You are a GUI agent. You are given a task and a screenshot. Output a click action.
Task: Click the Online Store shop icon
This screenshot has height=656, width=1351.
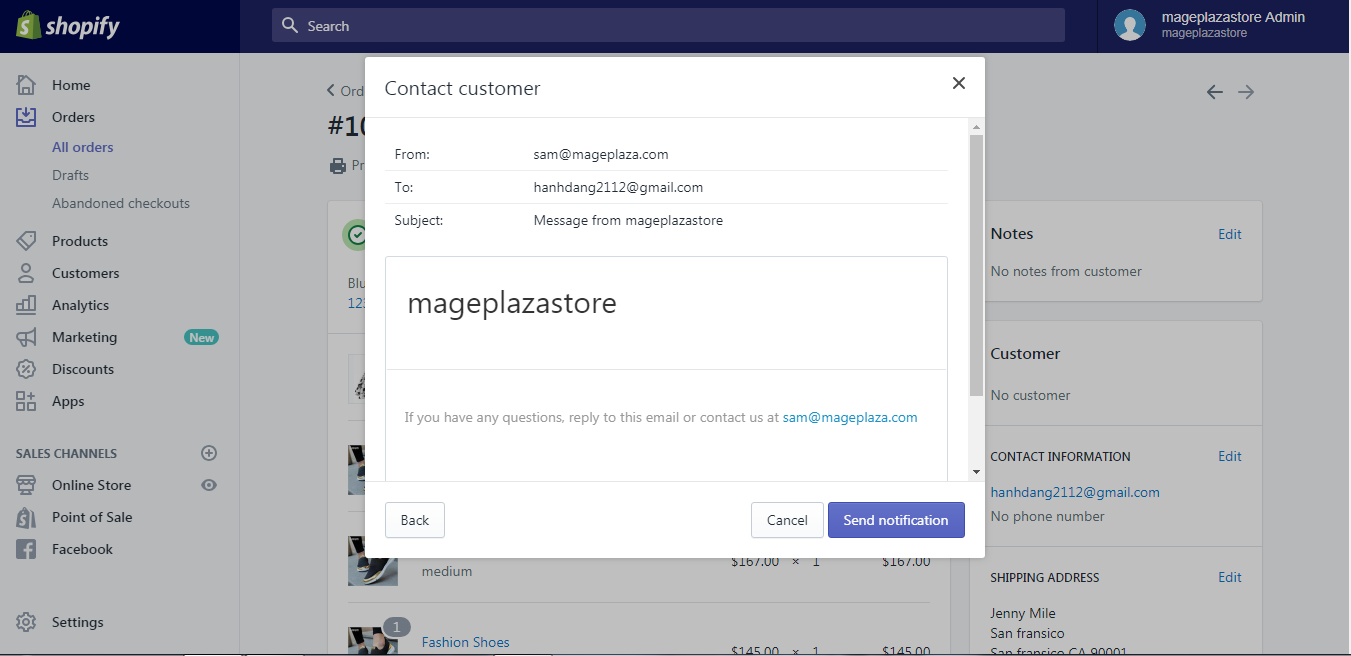tap(26, 485)
